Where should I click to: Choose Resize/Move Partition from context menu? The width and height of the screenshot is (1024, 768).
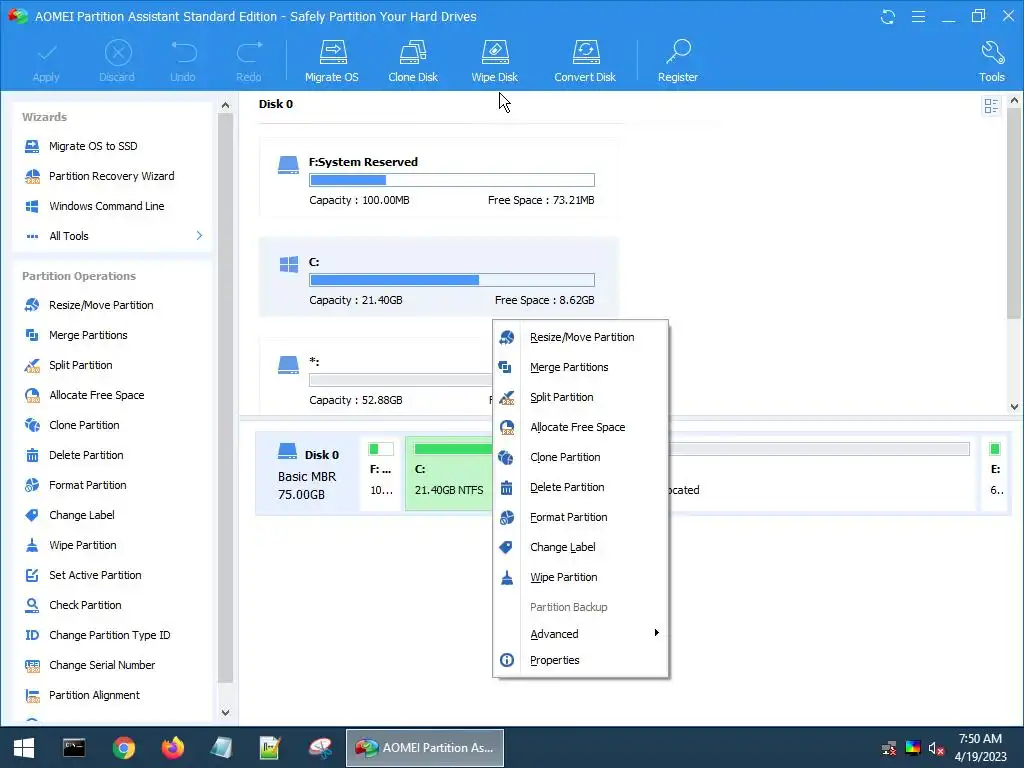580,337
